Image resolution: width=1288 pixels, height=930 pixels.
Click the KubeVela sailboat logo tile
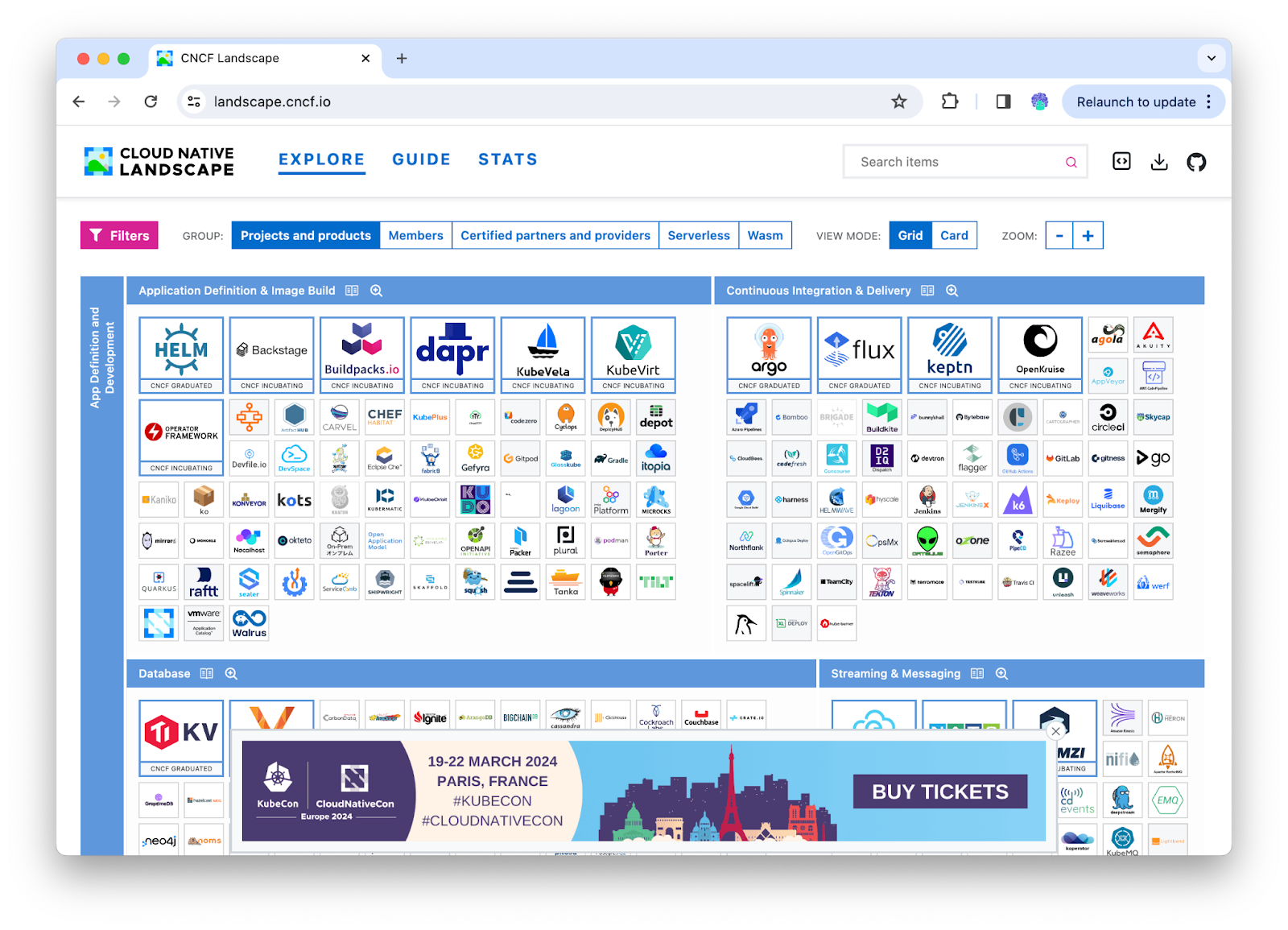click(x=543, y=354)
